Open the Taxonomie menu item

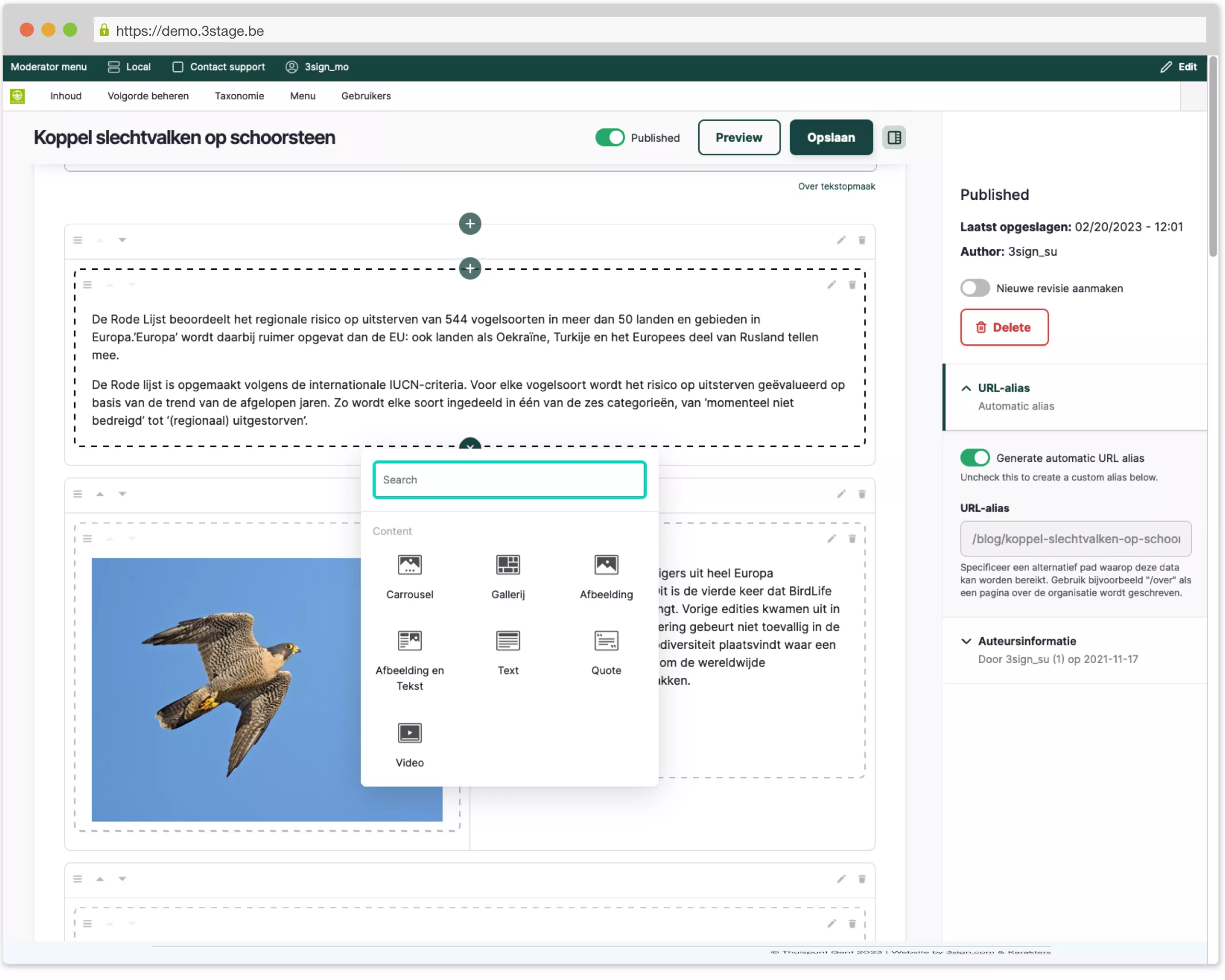[239, 96]
